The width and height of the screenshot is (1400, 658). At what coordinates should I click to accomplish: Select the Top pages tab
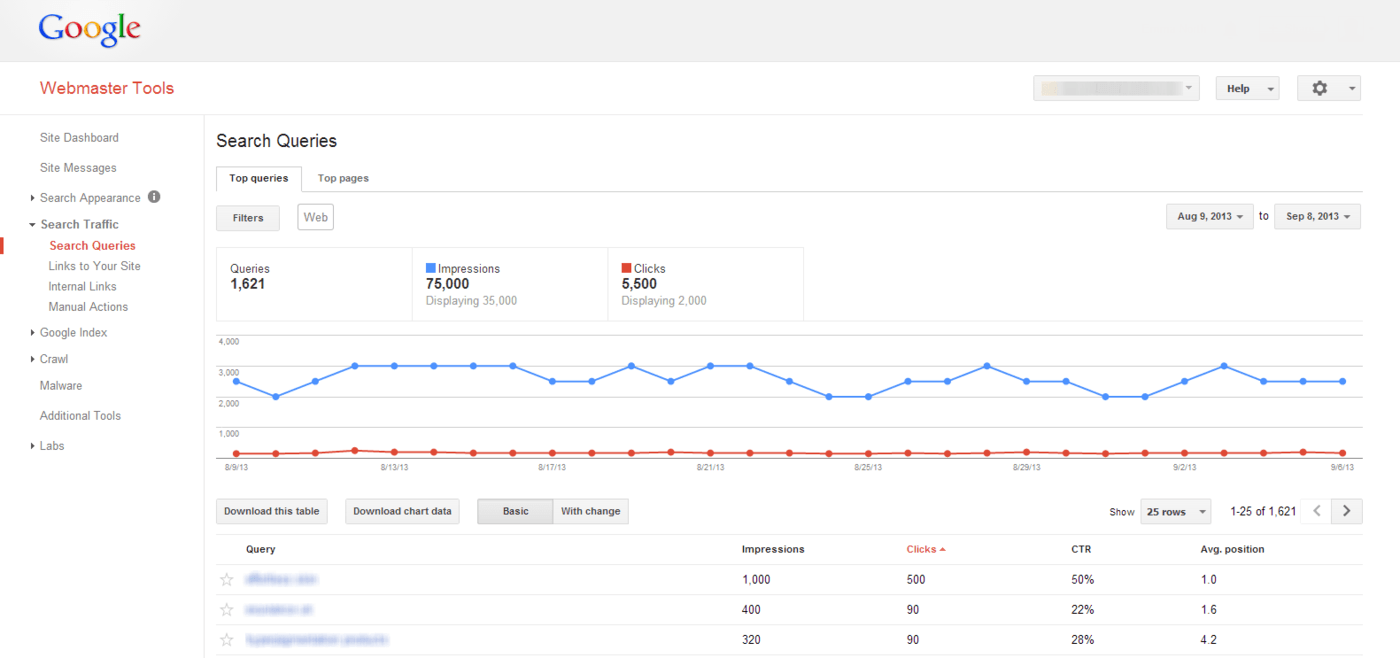click(x=343, y=178)
